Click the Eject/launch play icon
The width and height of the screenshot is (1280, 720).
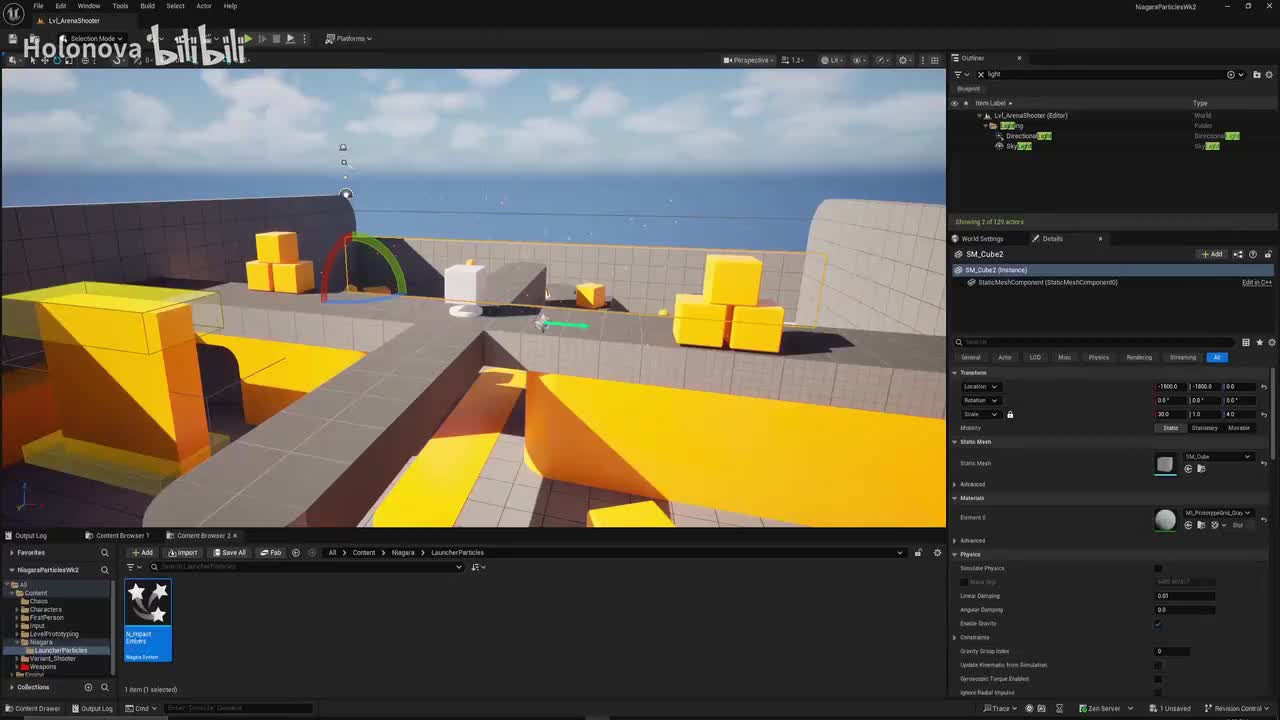tap(290, 38)
